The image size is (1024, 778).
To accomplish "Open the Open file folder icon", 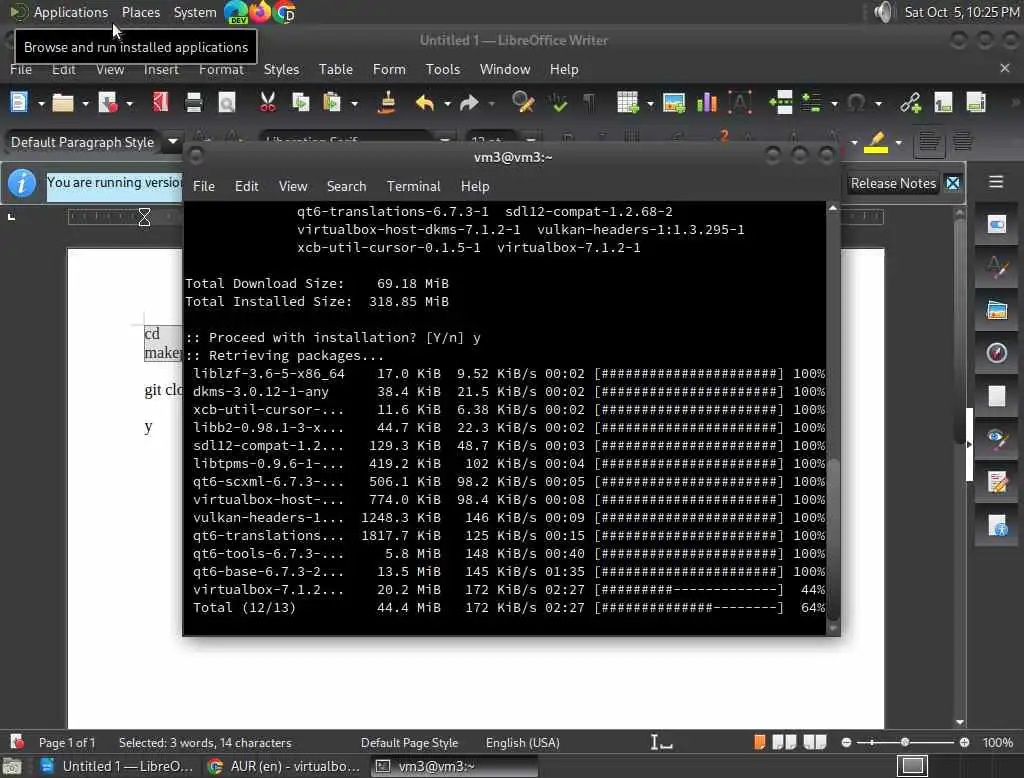I will tap(63, 103).
